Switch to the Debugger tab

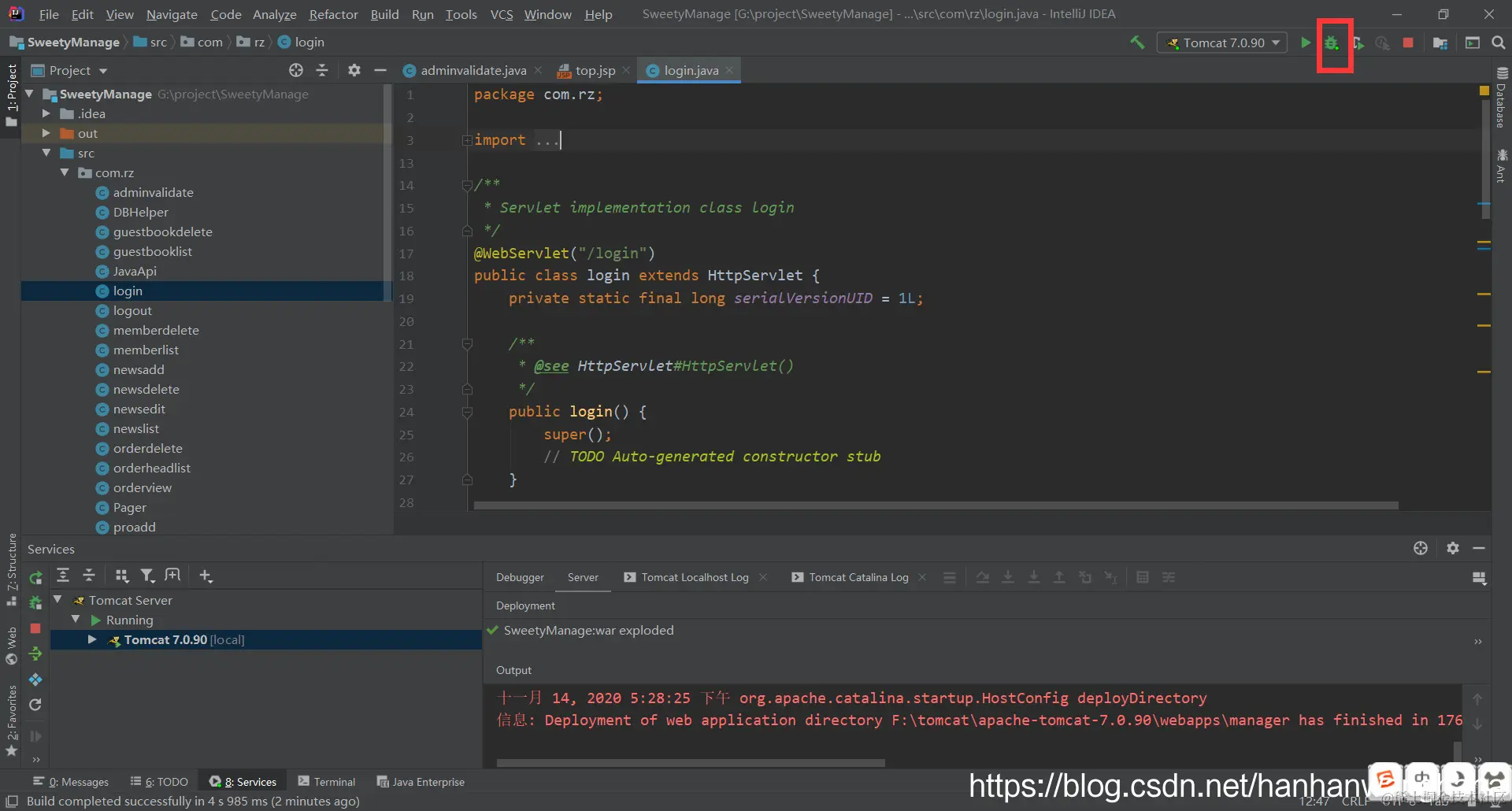point(520,577)
